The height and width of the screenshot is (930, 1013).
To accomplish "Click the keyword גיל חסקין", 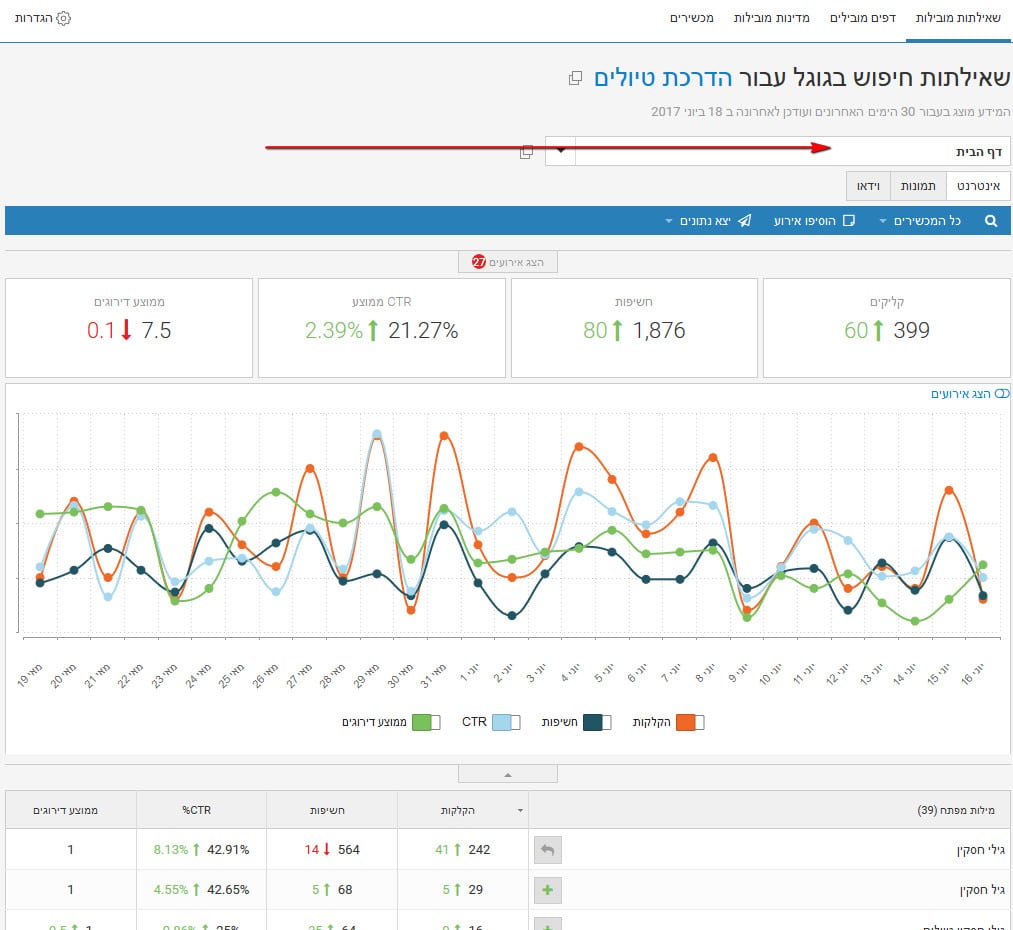I will [983, 890].
